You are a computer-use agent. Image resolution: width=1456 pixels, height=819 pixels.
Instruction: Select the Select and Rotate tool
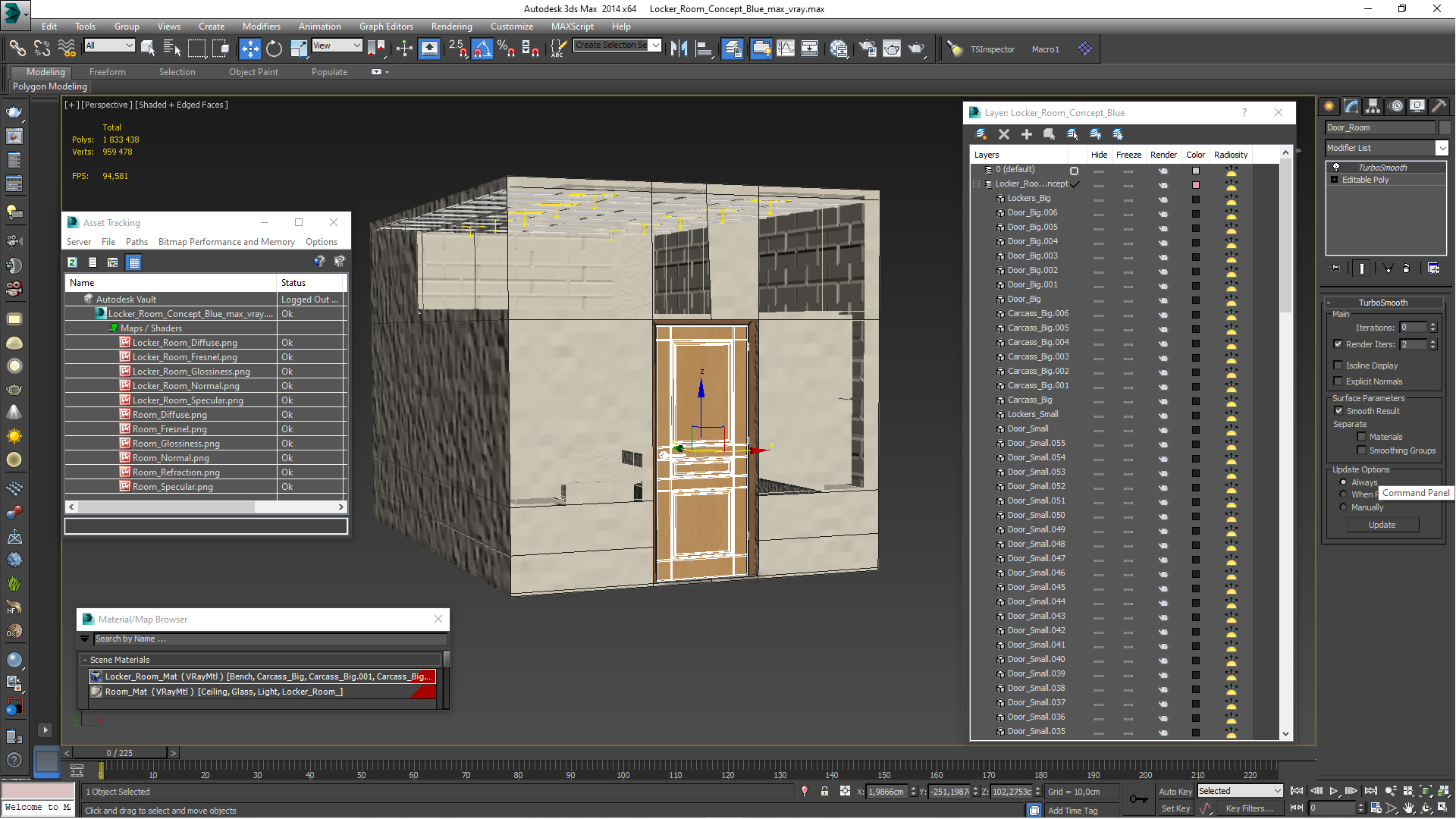tap(274, 49)
